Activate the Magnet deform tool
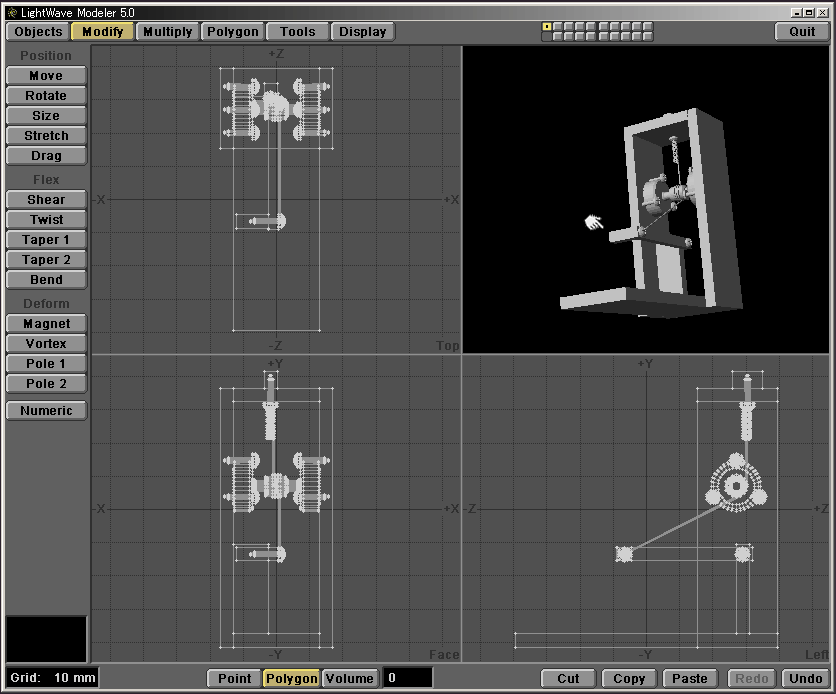The width and height of the screenshot is (836, 694). click(46, 324)
